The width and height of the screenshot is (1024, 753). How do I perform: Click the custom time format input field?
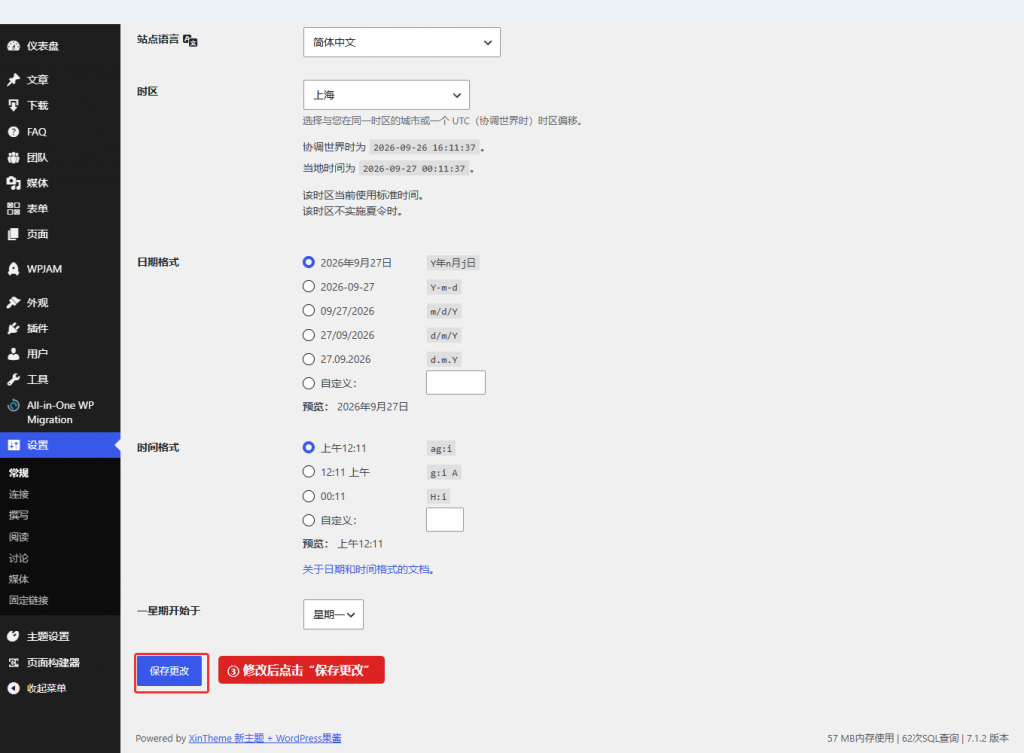coord(445,519)
